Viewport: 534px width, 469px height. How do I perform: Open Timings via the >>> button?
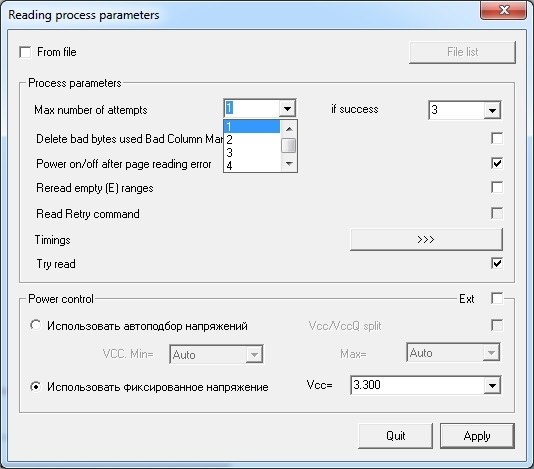pos(426,239)
